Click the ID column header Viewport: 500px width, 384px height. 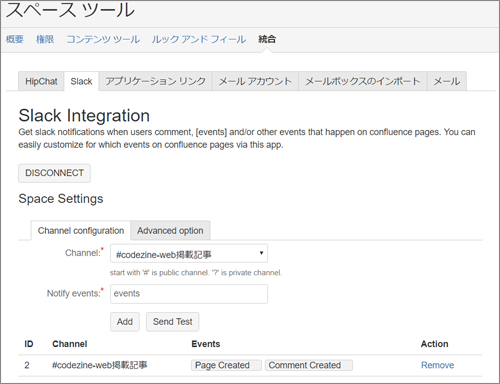click(x=29, y=344)
